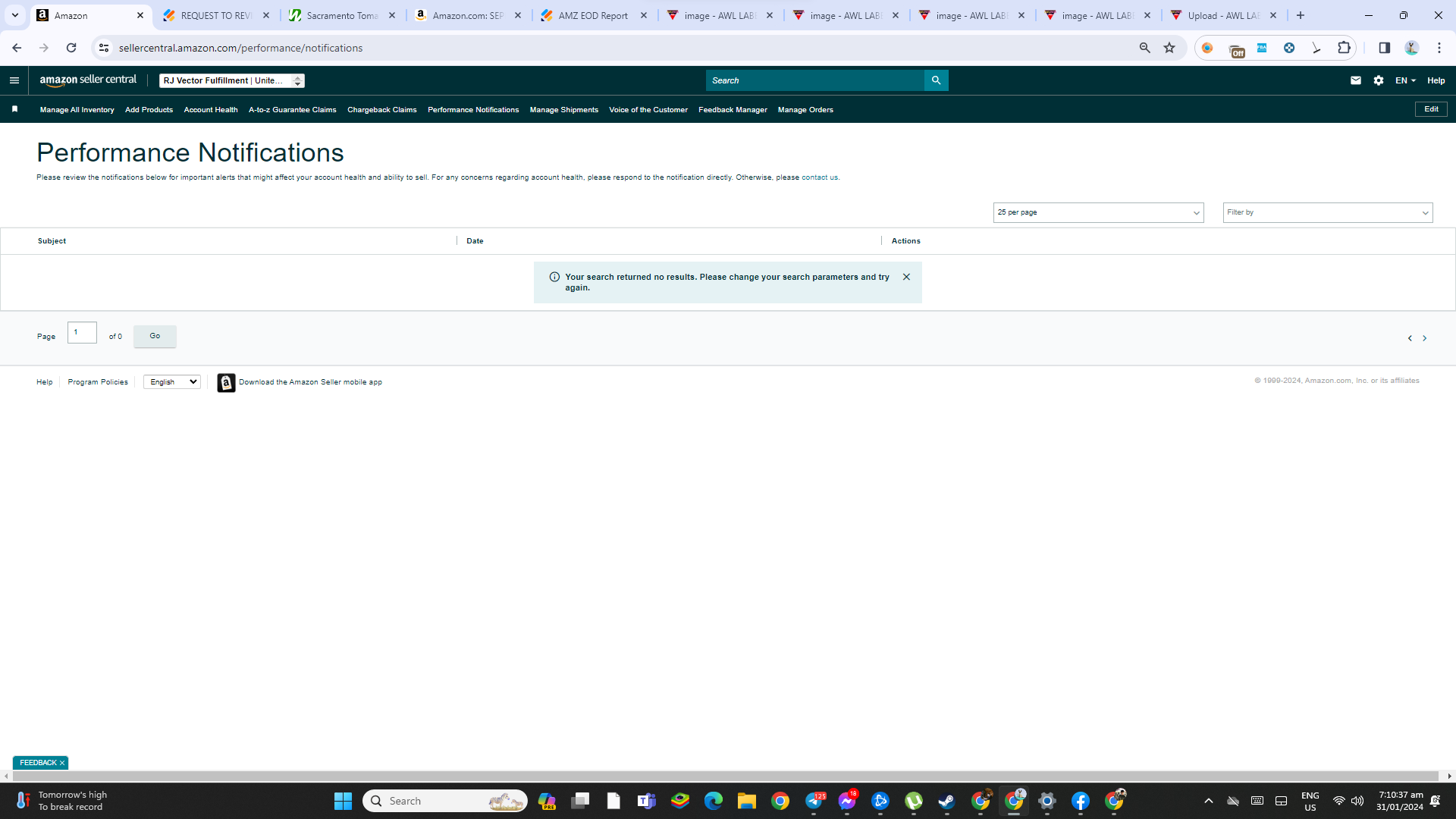Open the messages envelope icon
The height and width of the screenshot is (819, 1456).
point(1356,80)
